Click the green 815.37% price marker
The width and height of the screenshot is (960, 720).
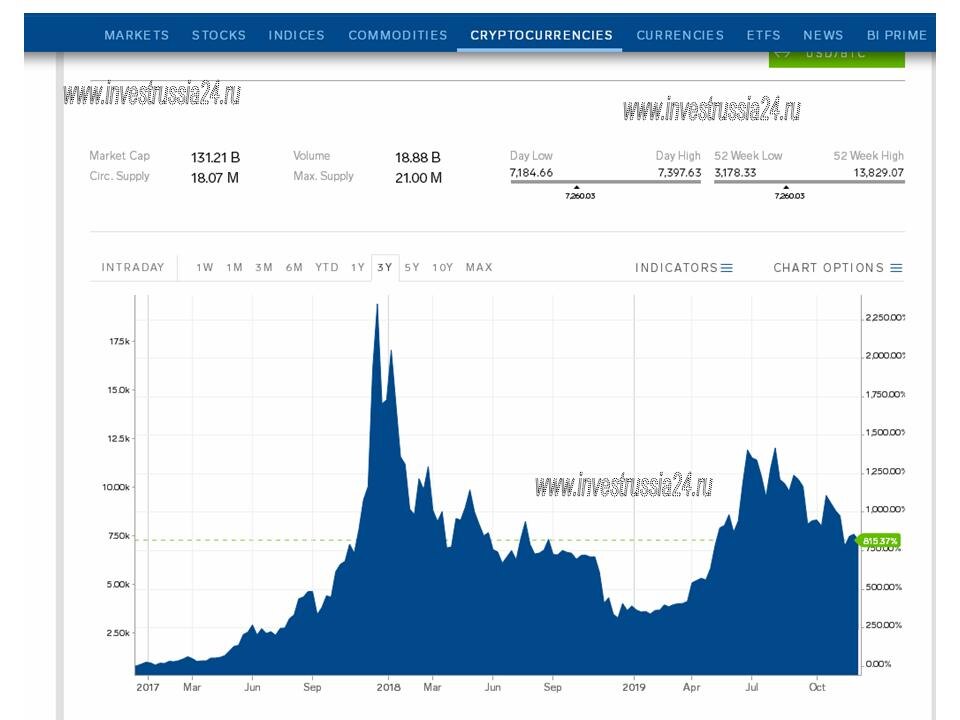[x=879, y=541]
